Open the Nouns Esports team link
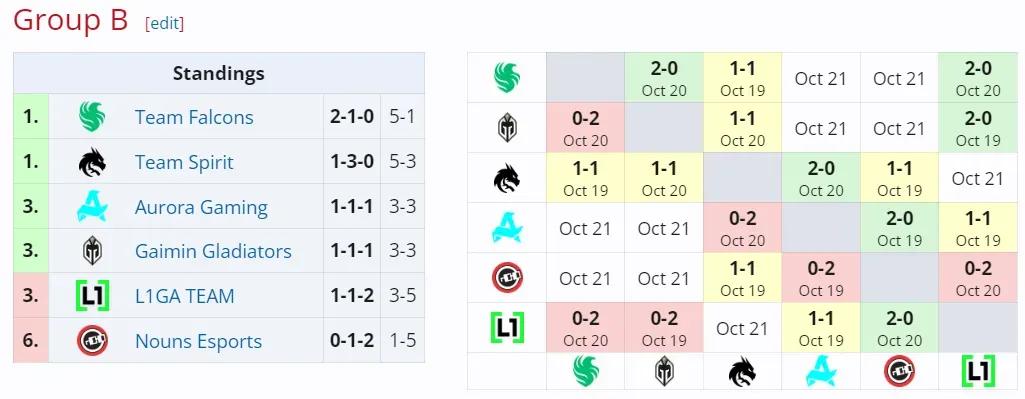 coord(199,341)
